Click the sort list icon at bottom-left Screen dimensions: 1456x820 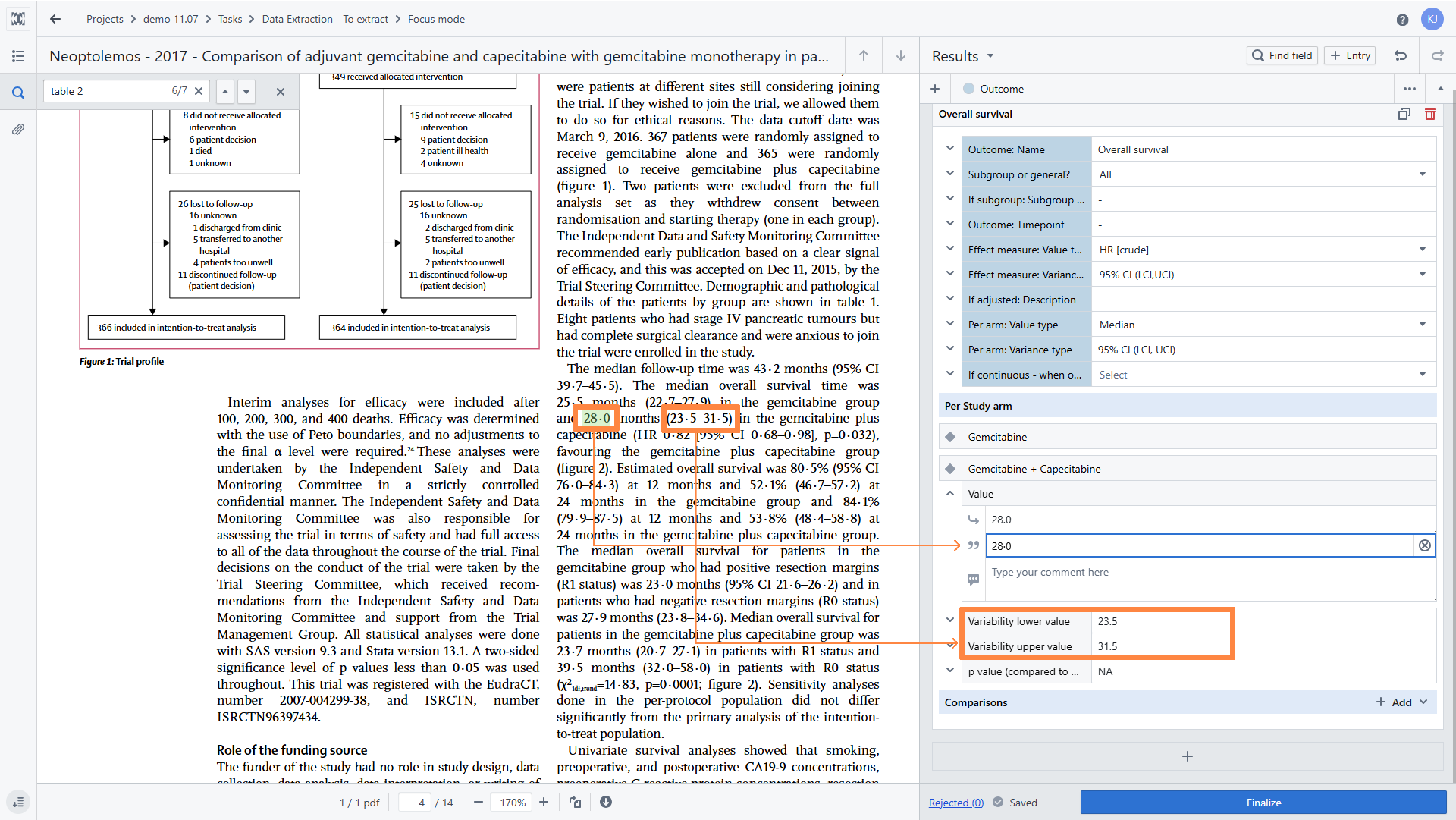[18, 802]
